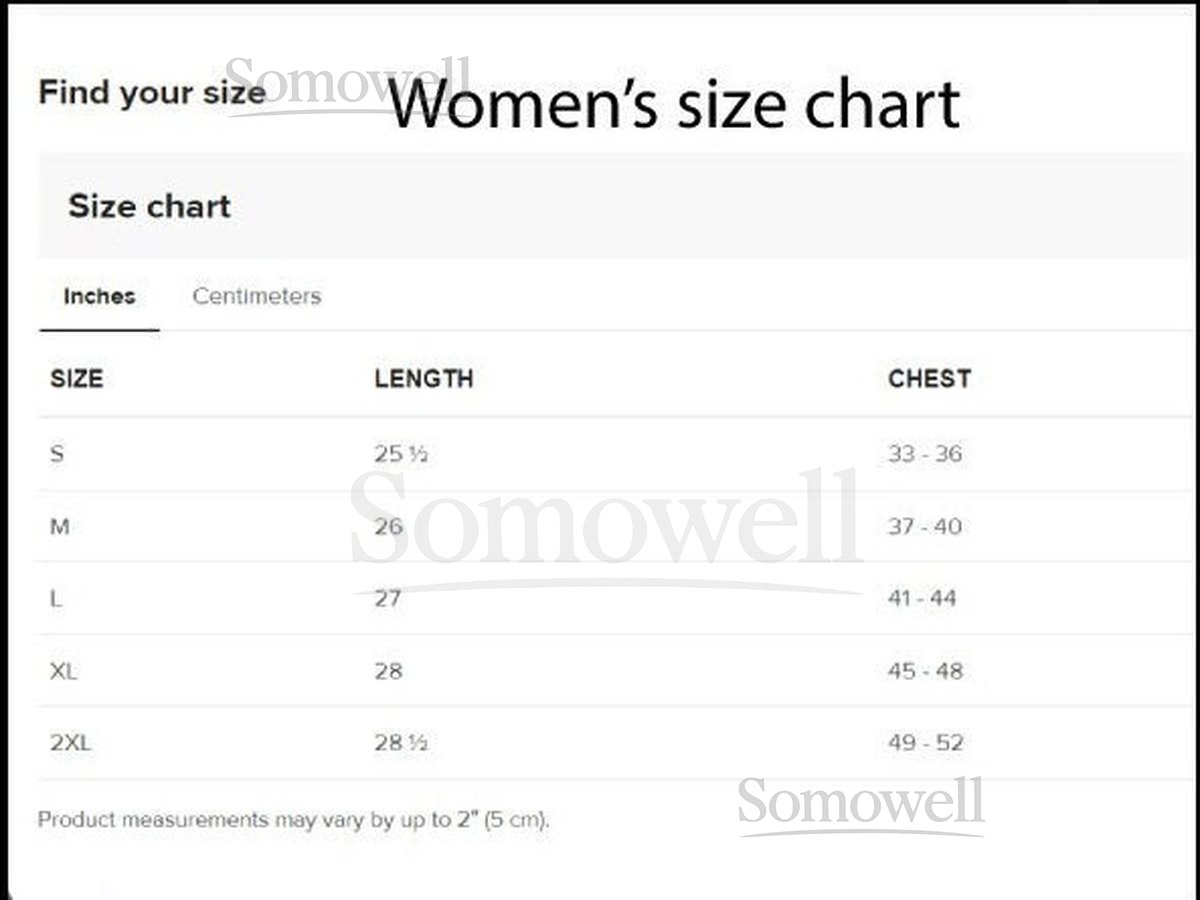
Task: Select the XL size row label
Action: pos(63,671)
